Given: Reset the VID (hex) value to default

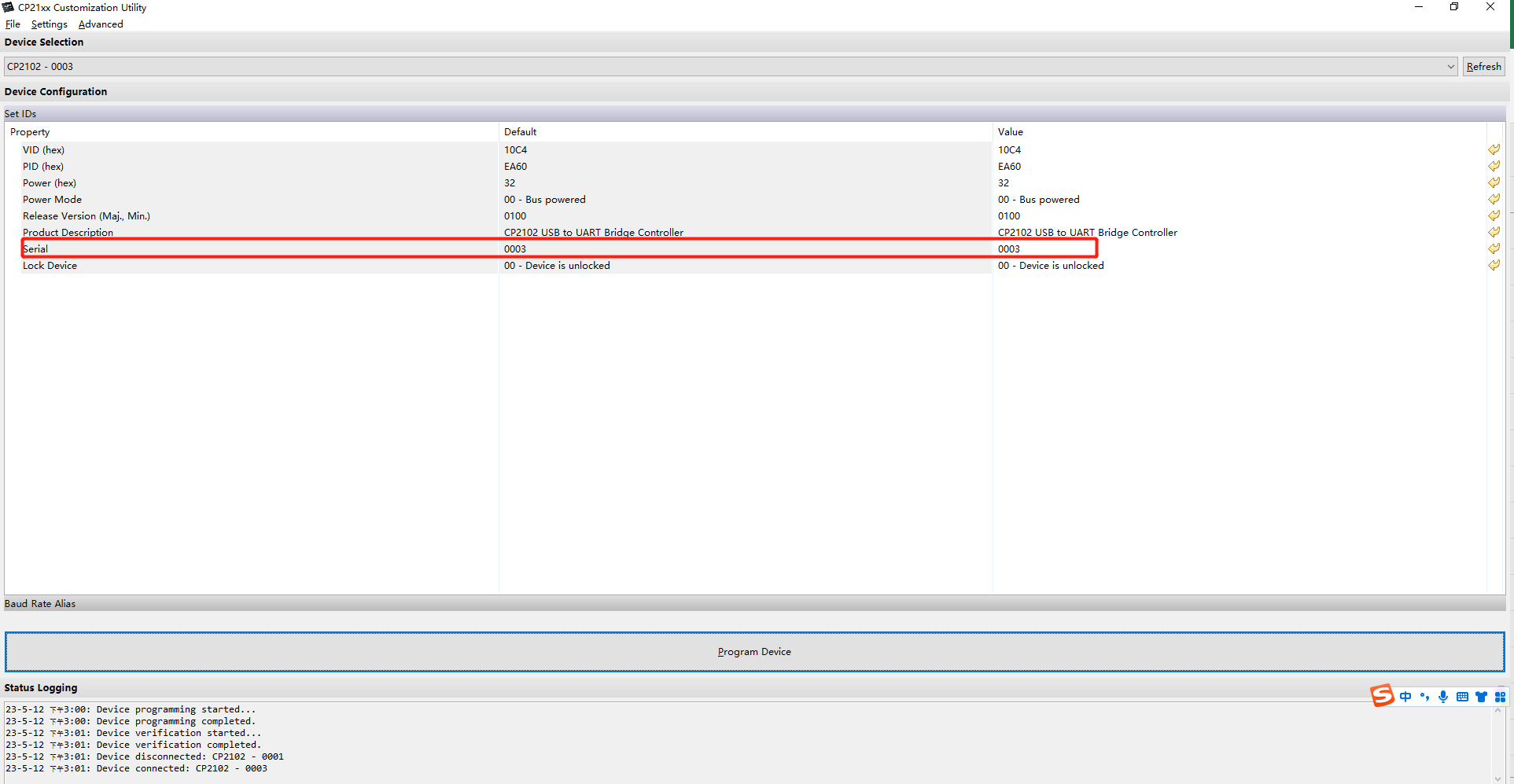Looking at the screenshot, I should coord(1494,149).
